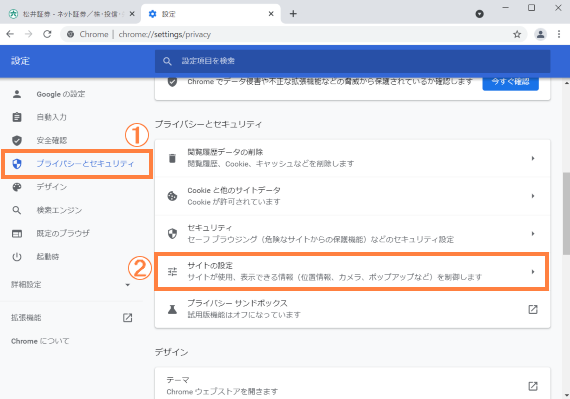The image size is (570, 399).
Task: Switch to the 松井証券 tab
Action: [71, 14]
